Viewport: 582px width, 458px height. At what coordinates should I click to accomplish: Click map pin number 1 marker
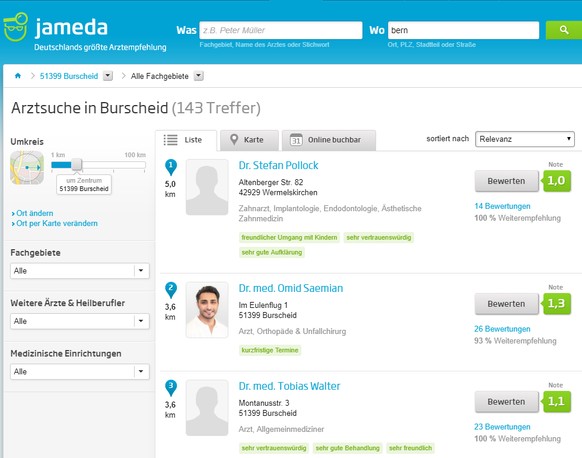point(171,167)
